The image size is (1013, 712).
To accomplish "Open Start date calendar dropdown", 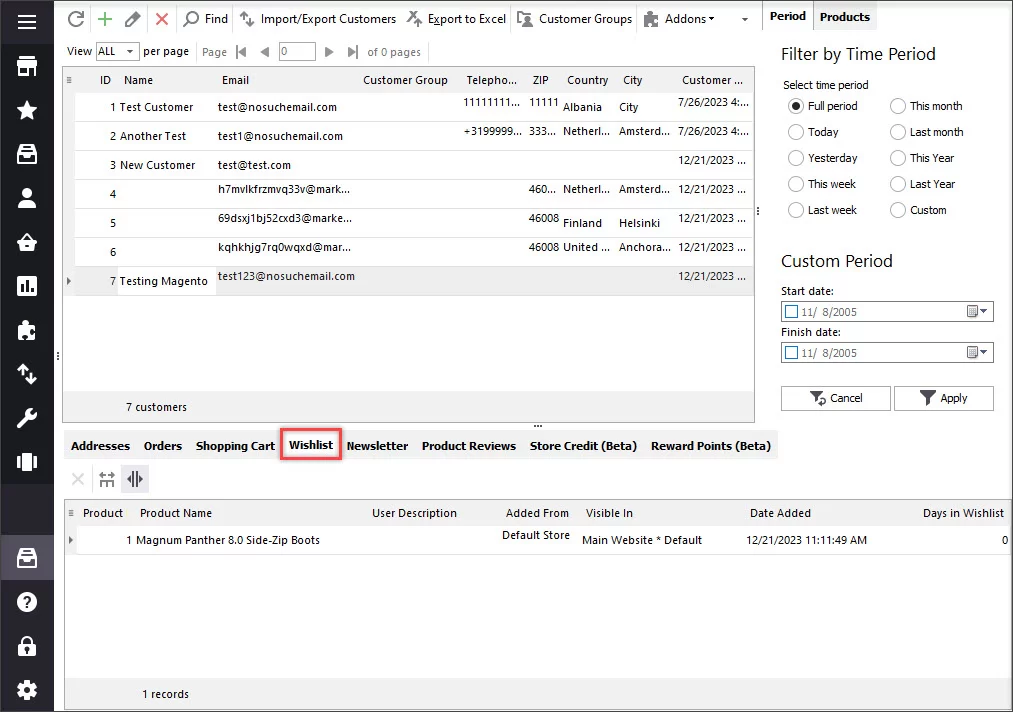I will pos(977,311).
